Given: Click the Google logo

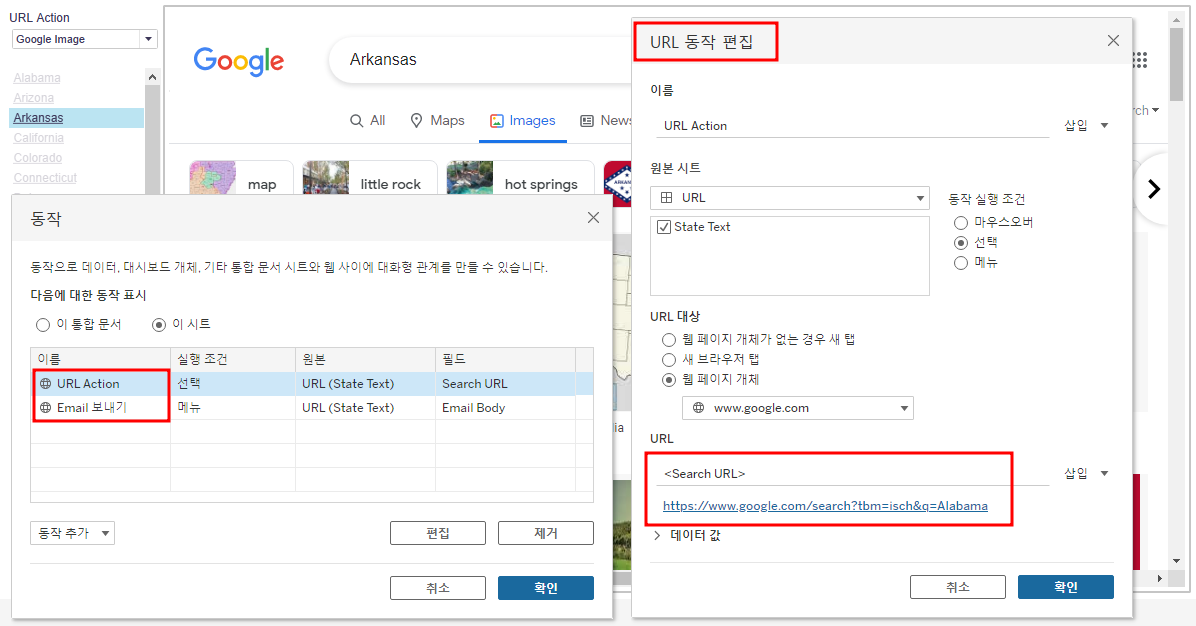Looking at the screenshot, I should pos(239,61).
